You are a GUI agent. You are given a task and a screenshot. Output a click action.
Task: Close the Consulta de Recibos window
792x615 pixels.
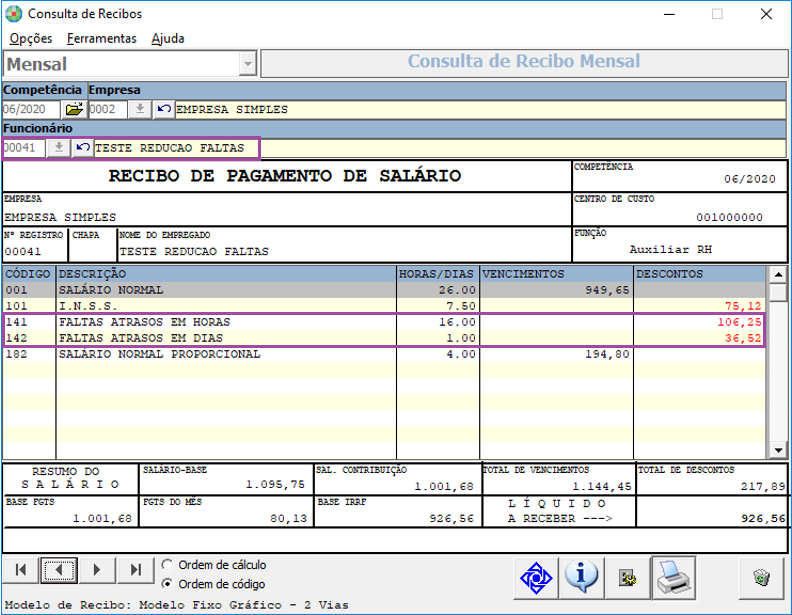coord(766,14)
